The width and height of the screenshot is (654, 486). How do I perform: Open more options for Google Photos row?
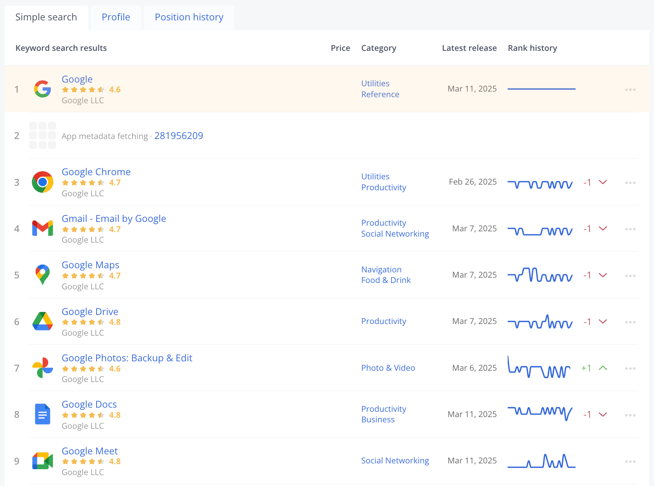click(x=630, y=368)
